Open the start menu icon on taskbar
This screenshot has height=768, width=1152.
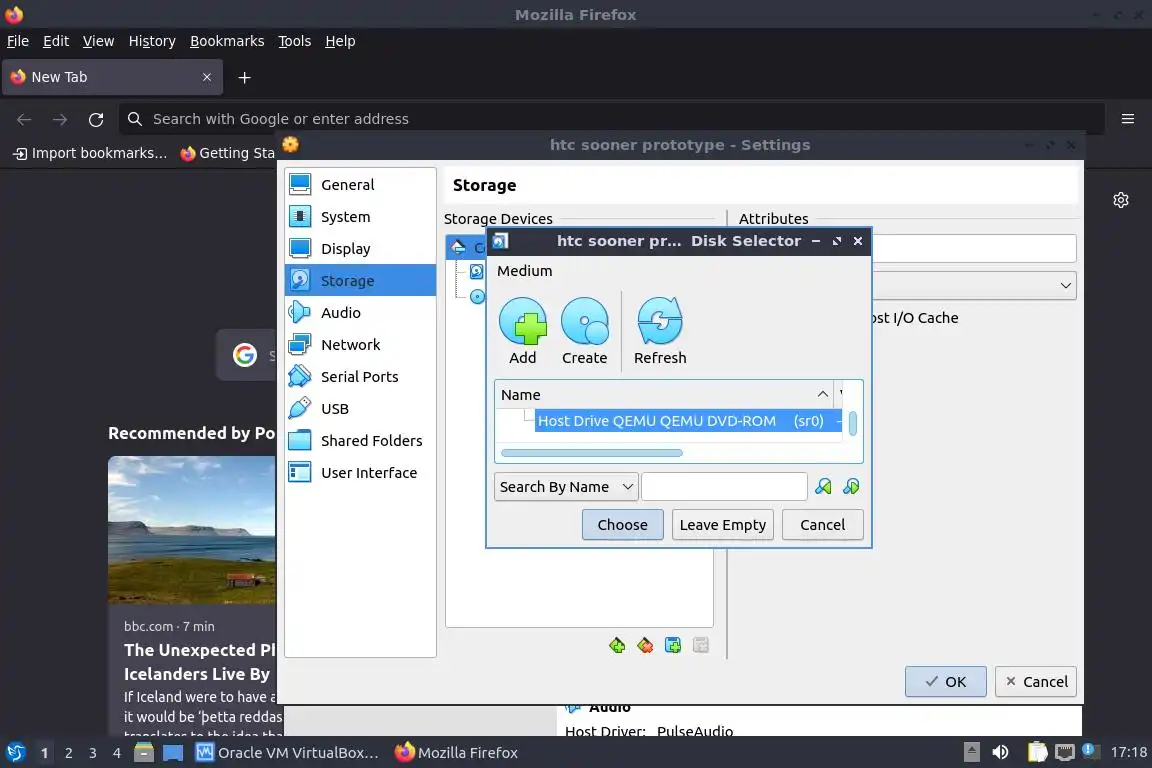[16, 752]
